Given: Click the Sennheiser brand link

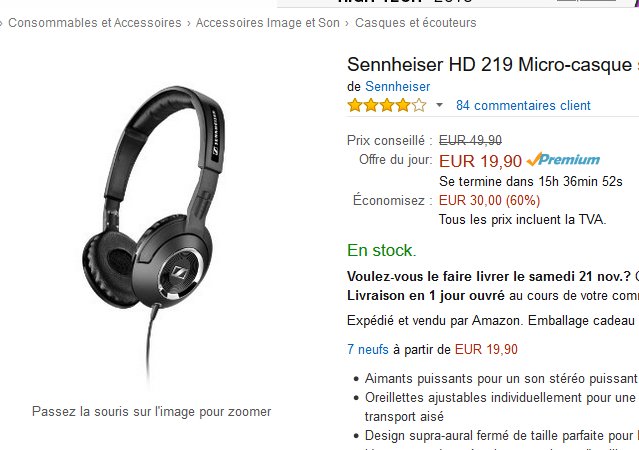Looking at the screenshot, I should pyautogui.click(x=397, y=86).
